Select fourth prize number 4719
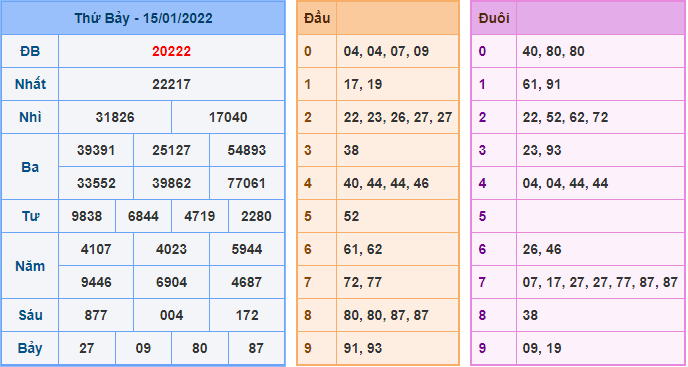The width and height of the screenshot is (688, 367). 200,216
